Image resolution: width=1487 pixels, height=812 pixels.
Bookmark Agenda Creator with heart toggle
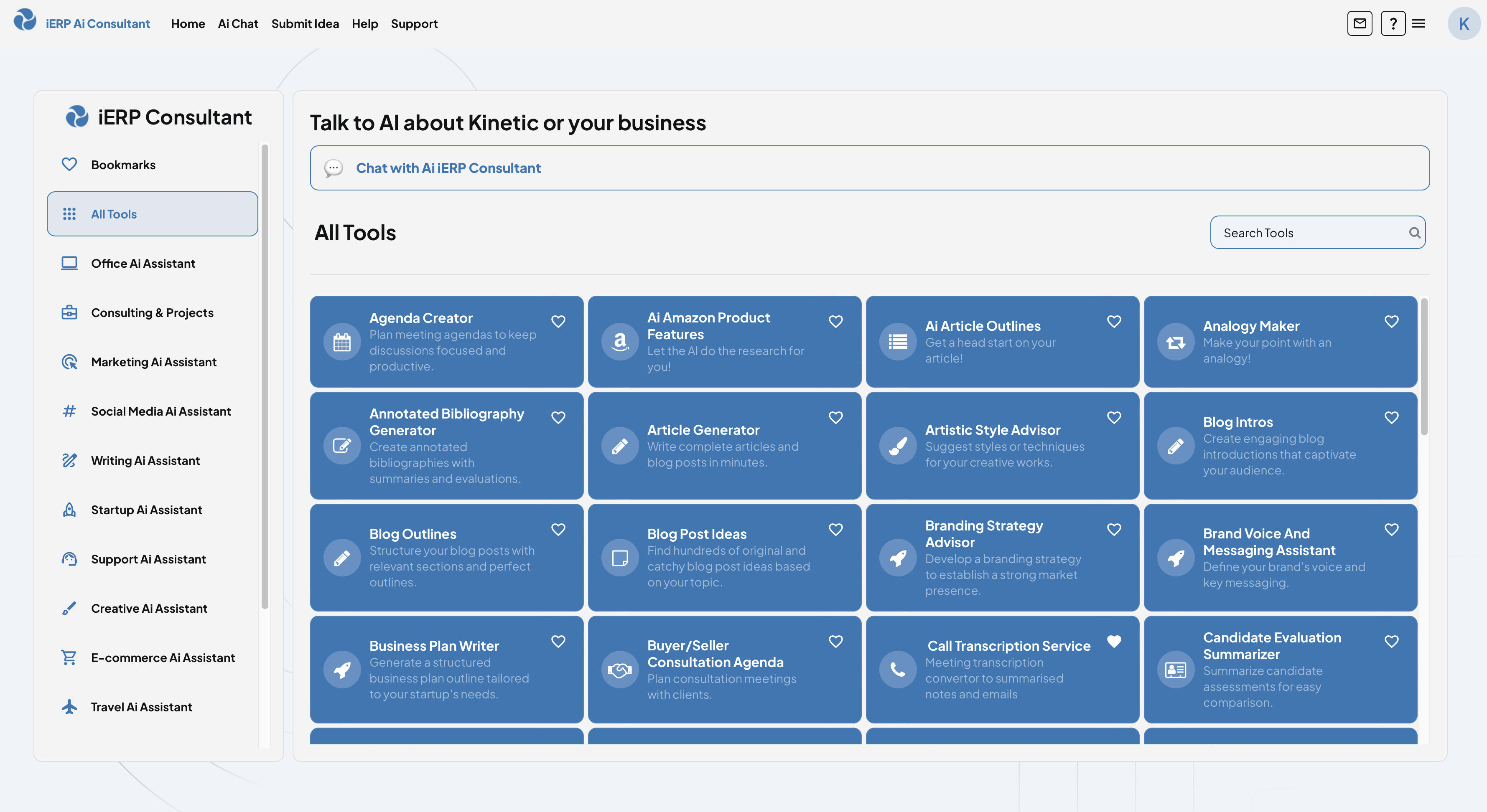coord(558,322)
